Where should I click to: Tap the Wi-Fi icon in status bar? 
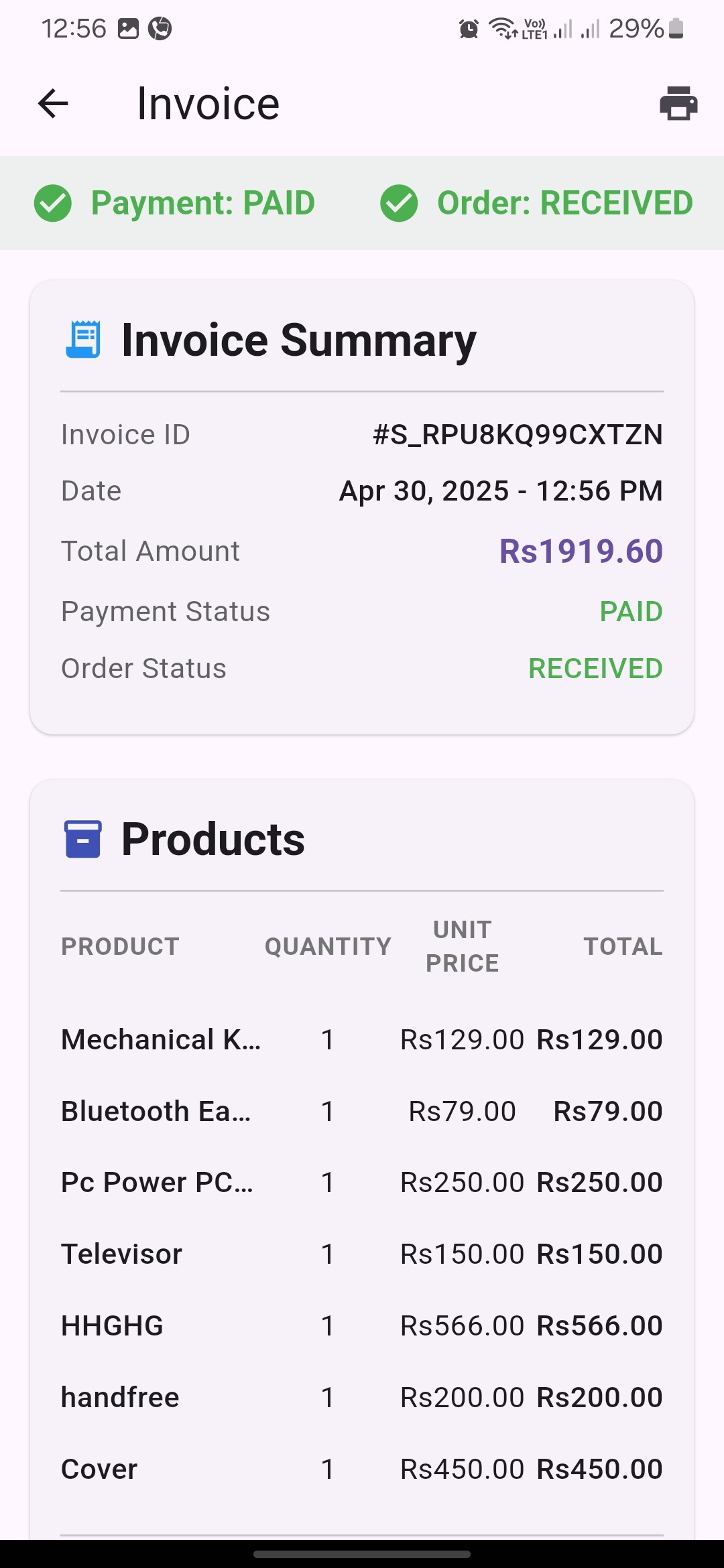tap(502, 29)
